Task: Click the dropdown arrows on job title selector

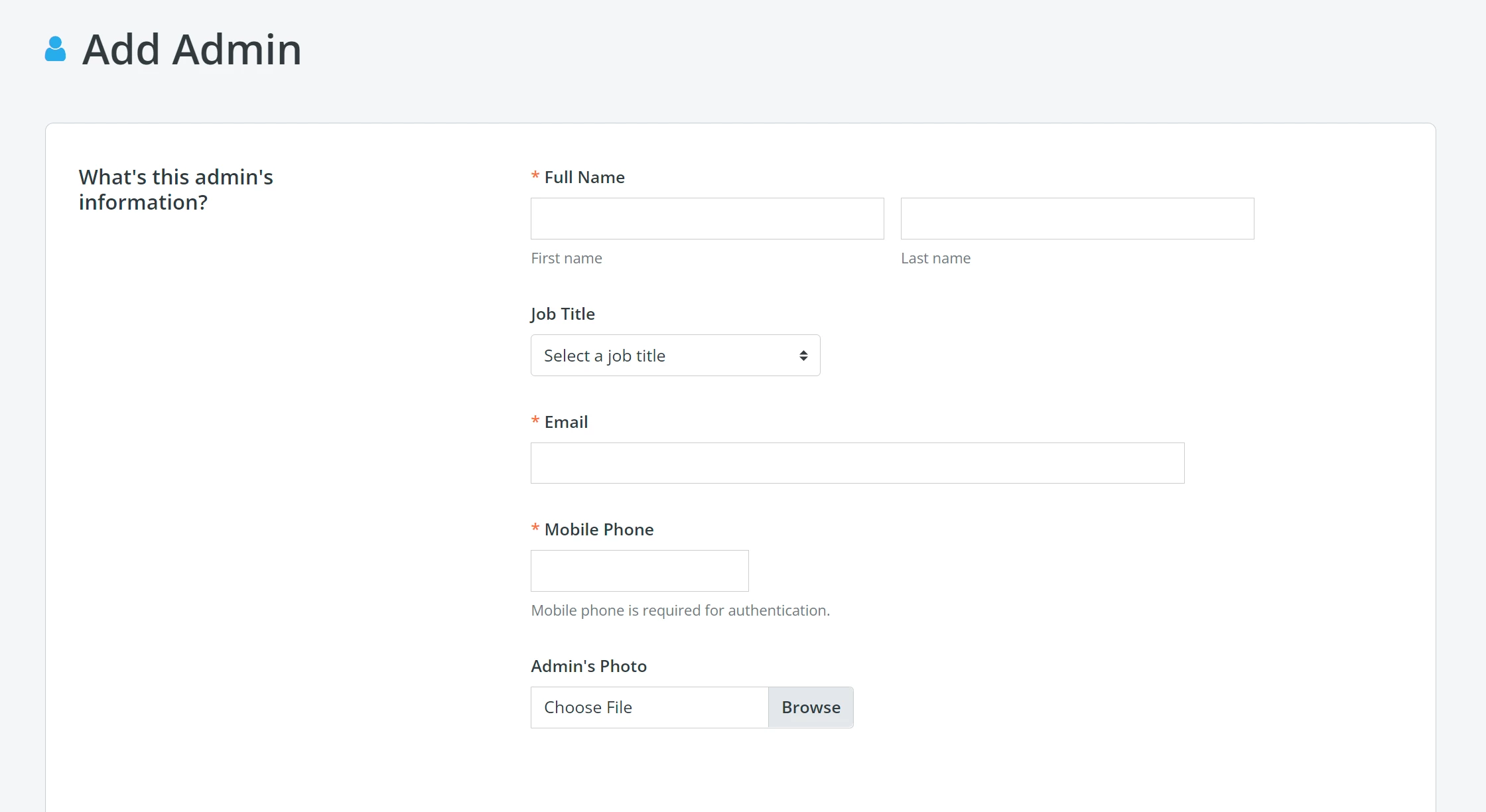Action: click(x=803, y=355)
